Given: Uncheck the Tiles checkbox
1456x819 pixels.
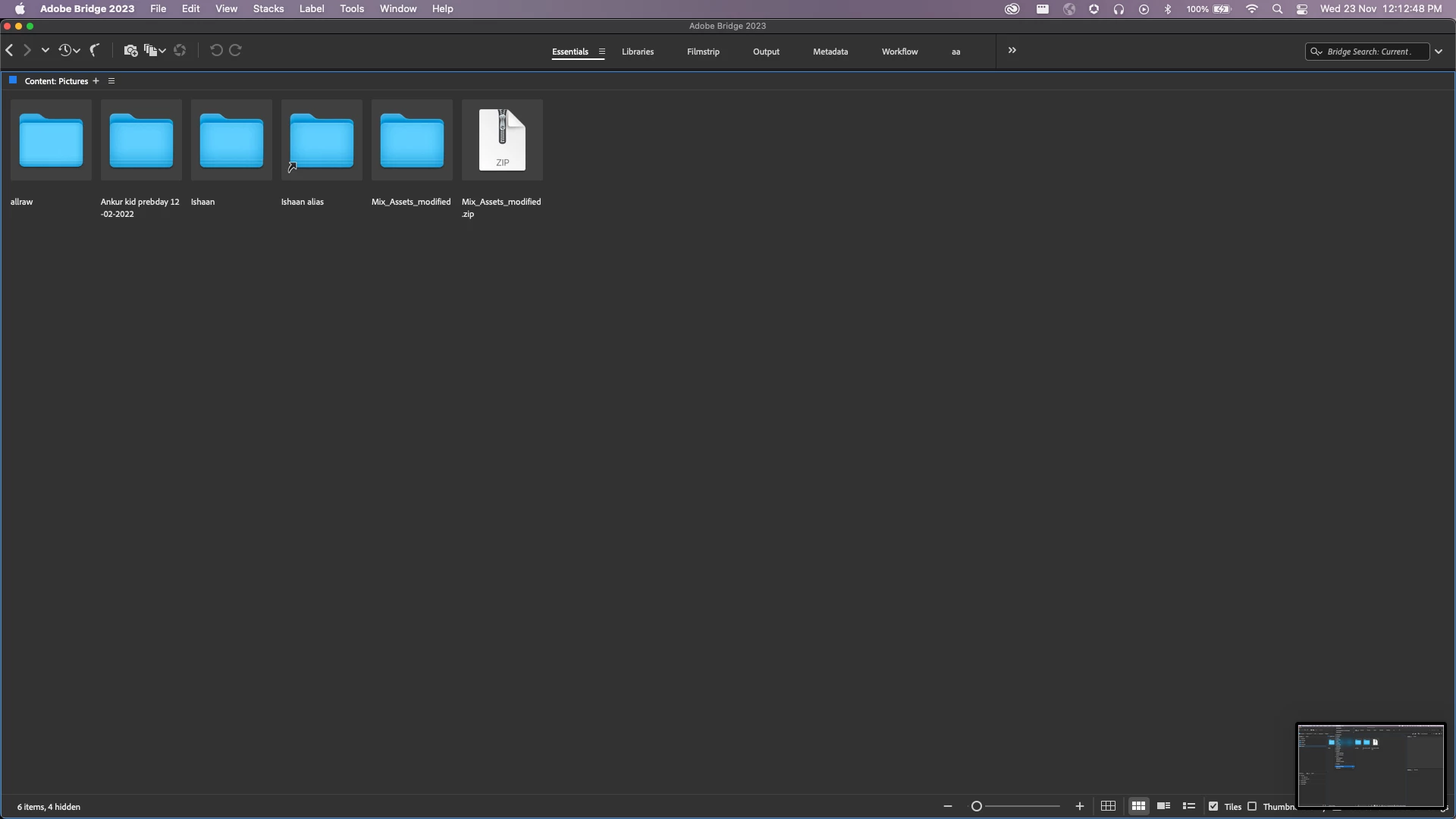Looking at the screenshot, I should point(1213,806).
